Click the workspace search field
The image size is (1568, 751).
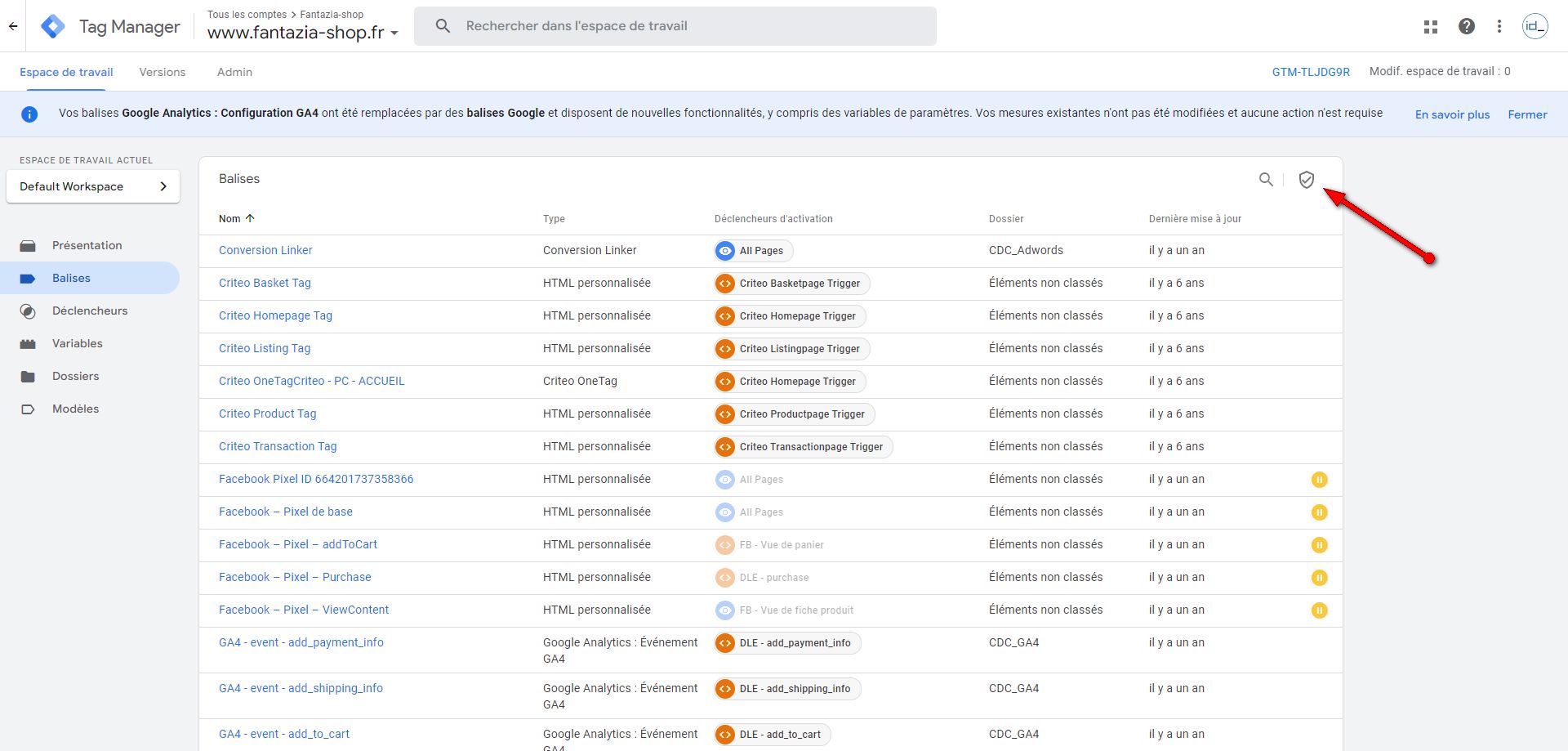(675, 26)
